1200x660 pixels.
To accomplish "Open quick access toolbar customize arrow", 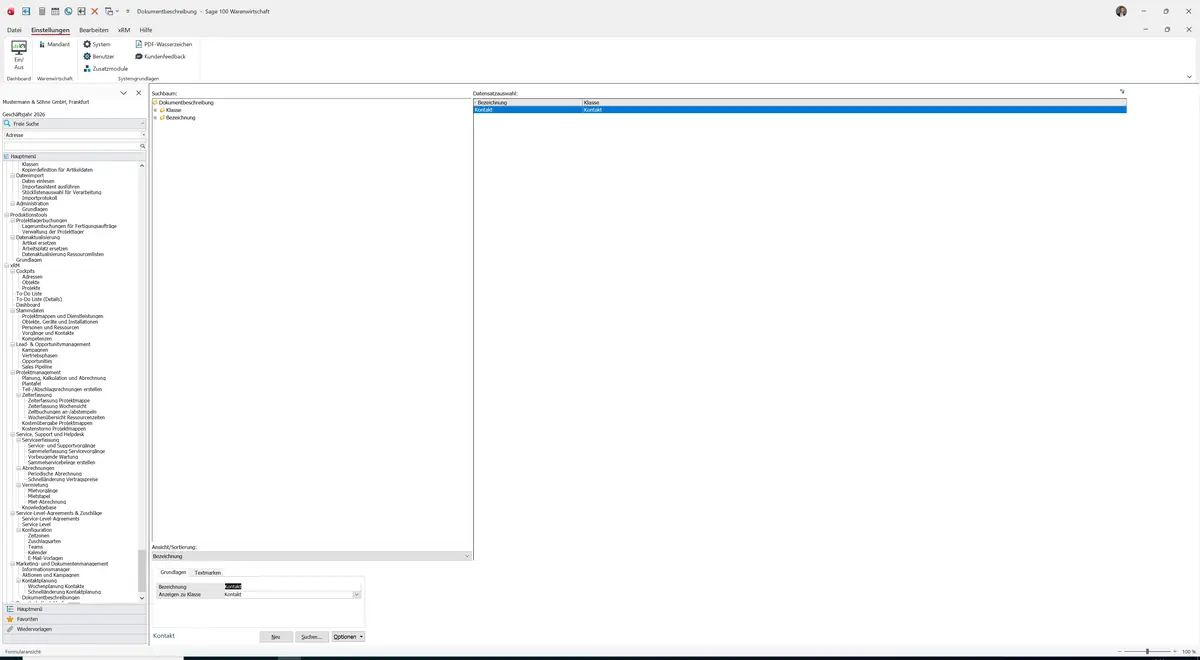I will coord(129,11).
